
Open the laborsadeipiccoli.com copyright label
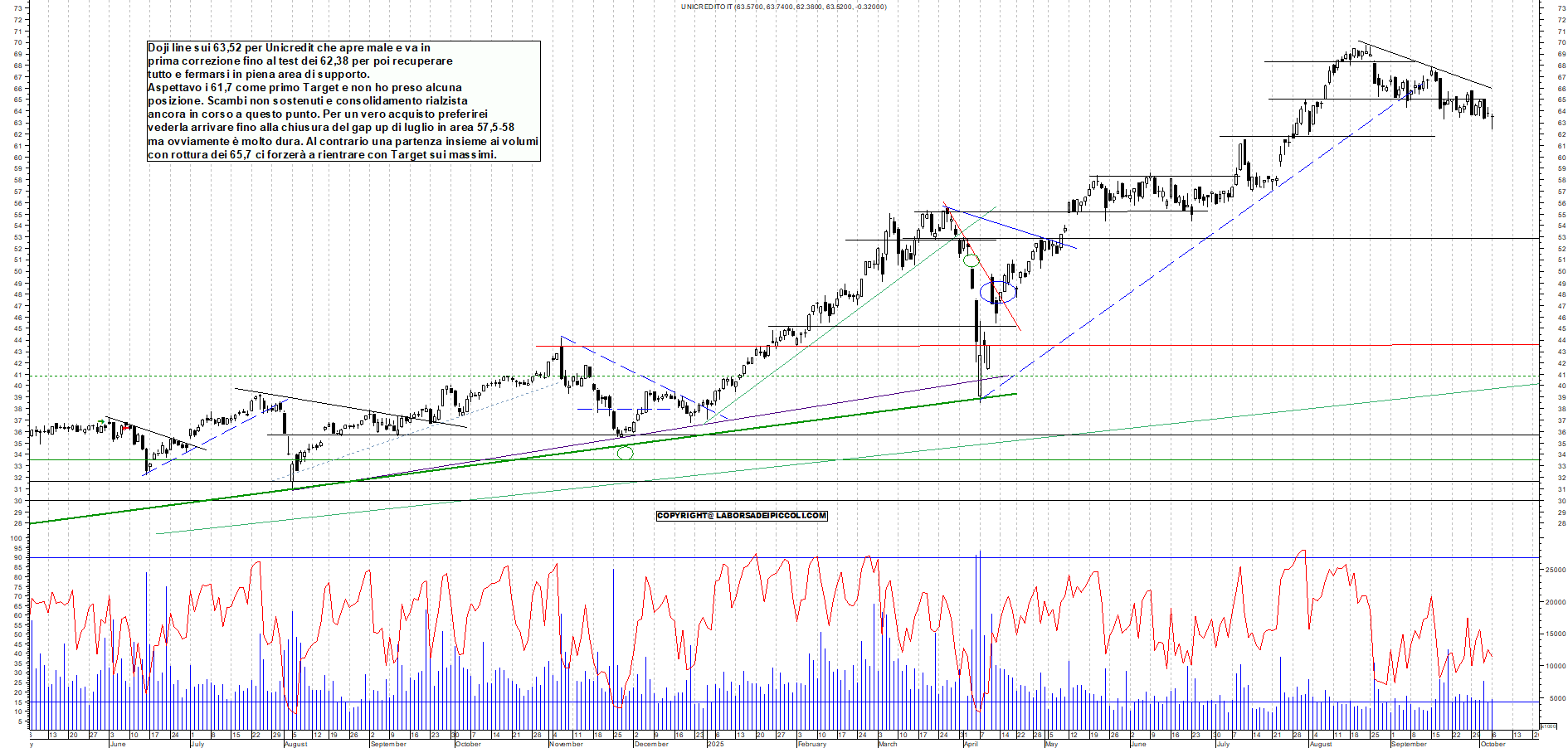click(742, 516)
